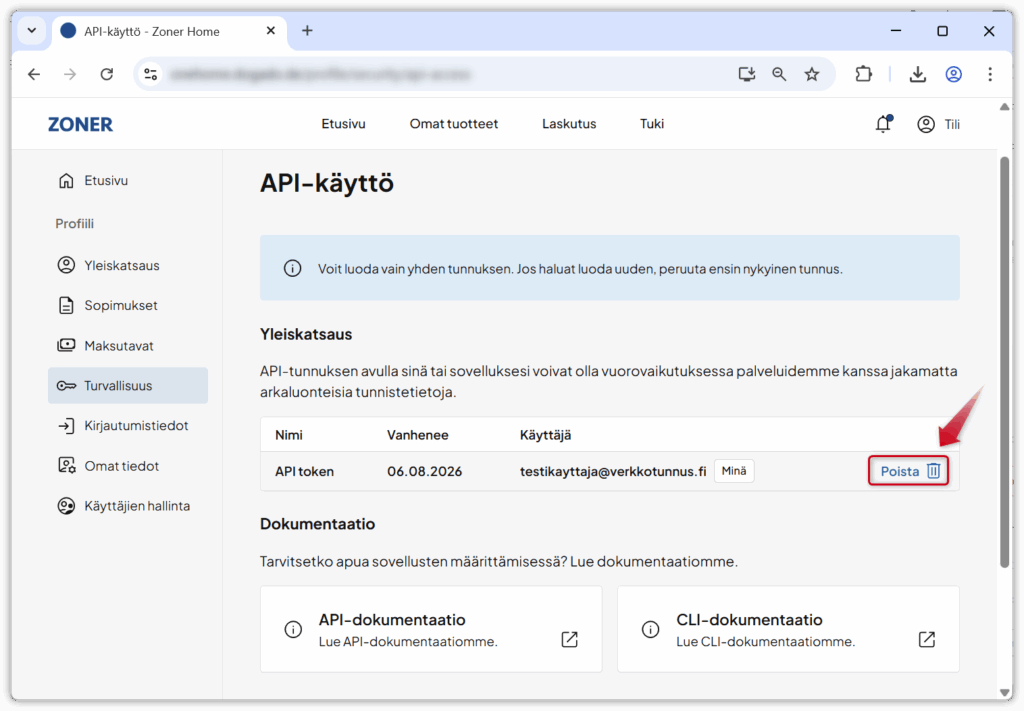Screen dimensions: 1024x711
Task: Open Maksutavat in the sidebar
Action: [118, 346]
